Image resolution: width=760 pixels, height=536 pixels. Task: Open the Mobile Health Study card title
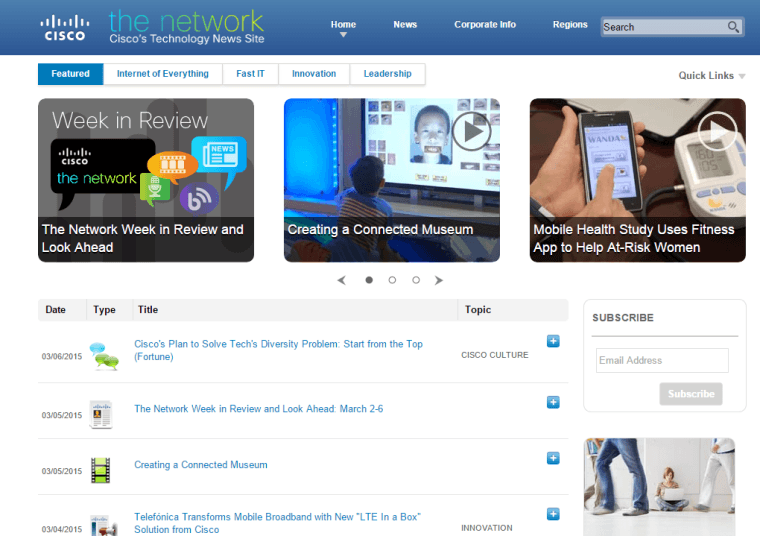(633, 238)
